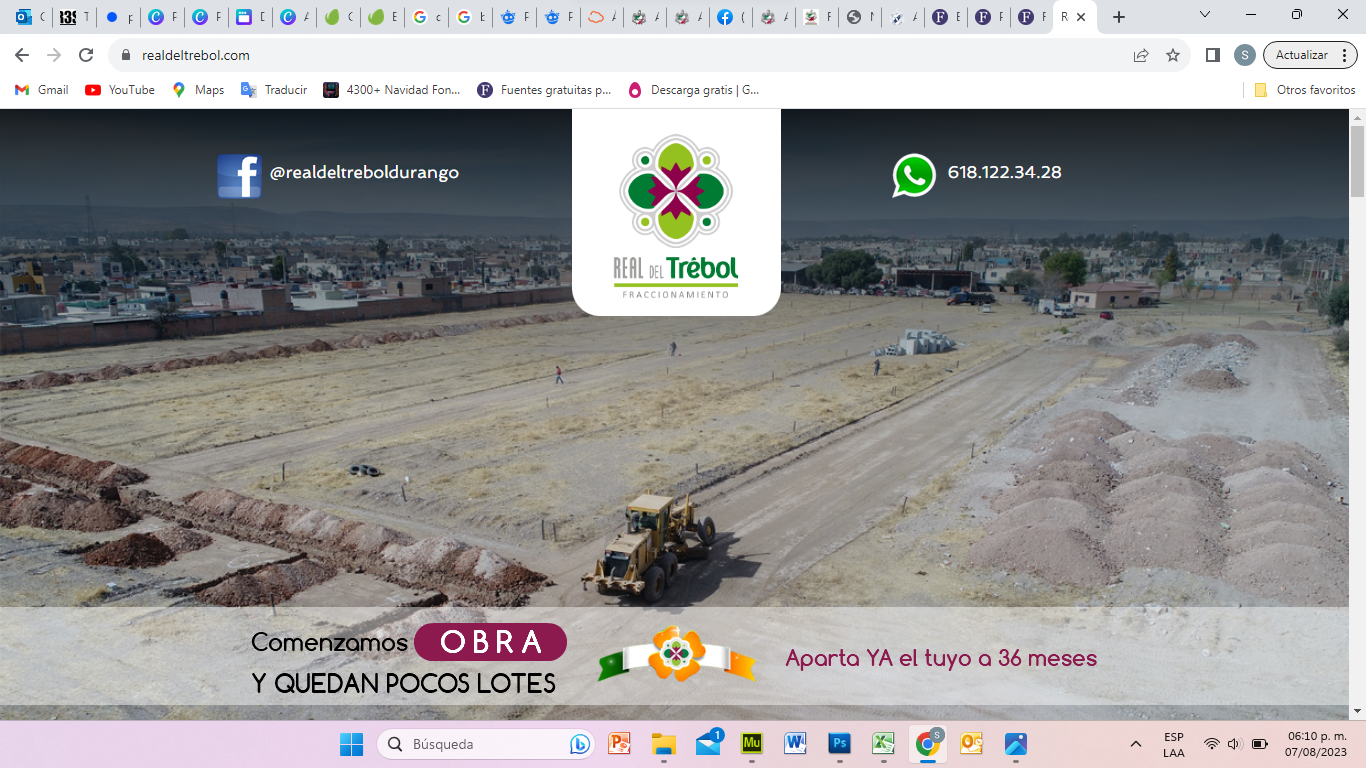Click the Facebook icon on the page
This screenshot has width=1366, height=768.
pyautogui.click(x=239, y=176)
